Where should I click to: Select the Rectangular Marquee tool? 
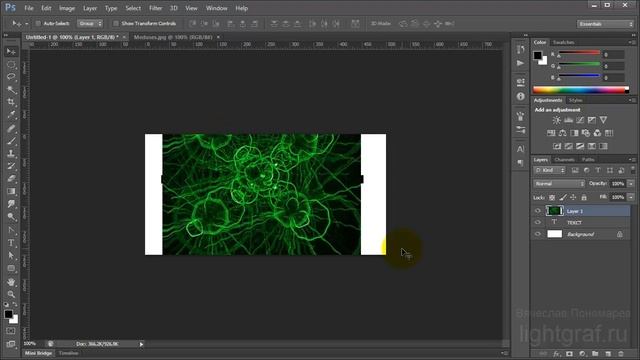point(11,64)
